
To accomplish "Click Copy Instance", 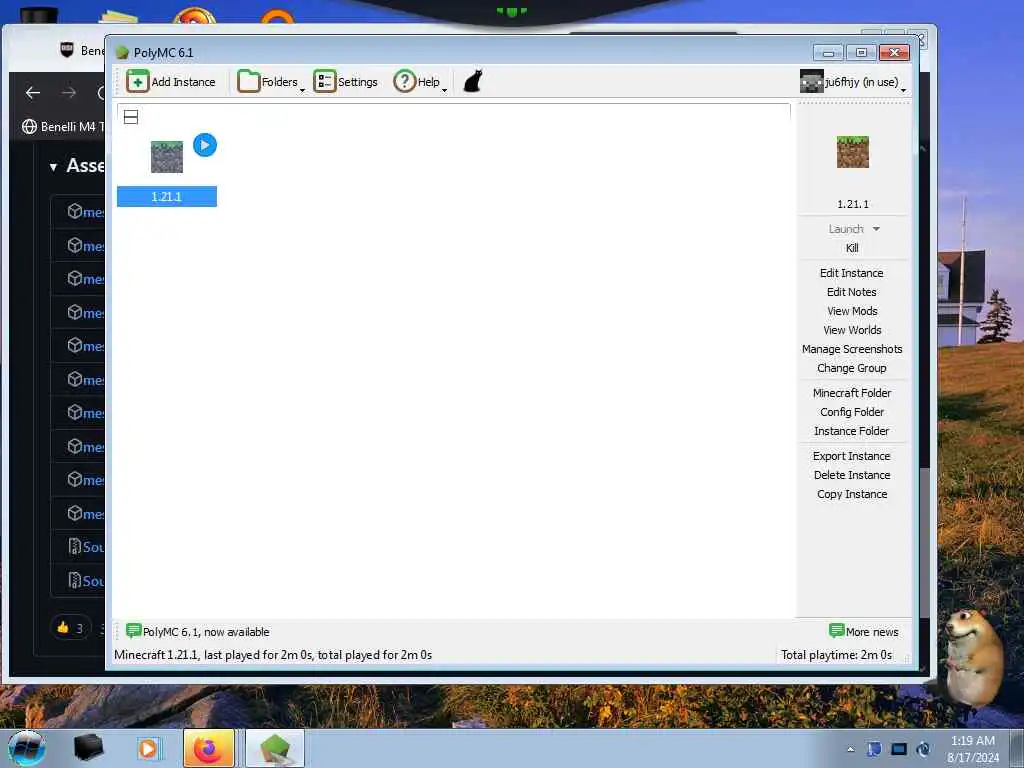I will coord(852,494).
